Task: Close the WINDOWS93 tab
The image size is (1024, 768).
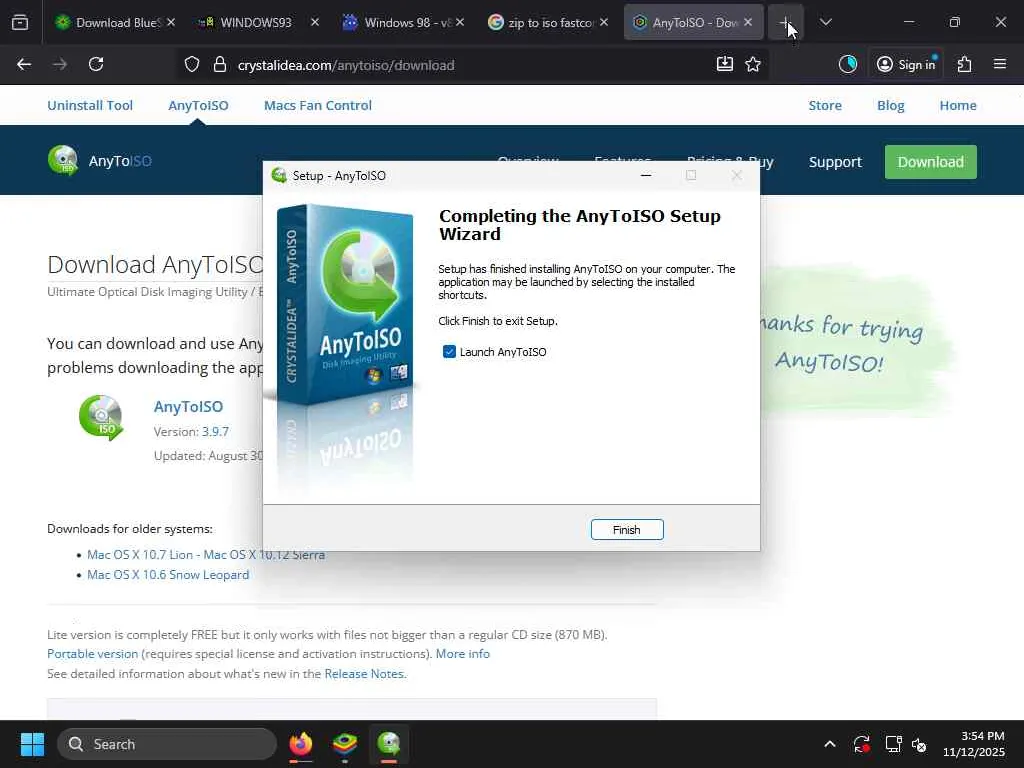Action: point(315,22)
